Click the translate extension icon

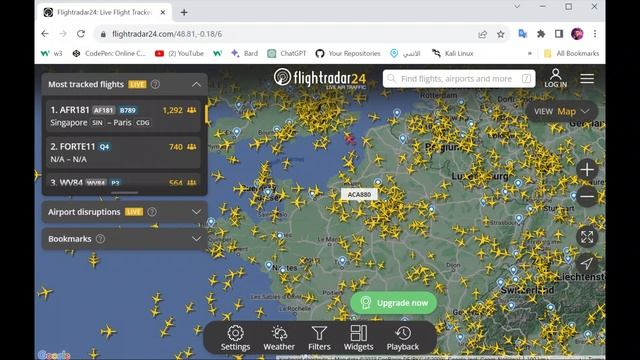point(522,34)
